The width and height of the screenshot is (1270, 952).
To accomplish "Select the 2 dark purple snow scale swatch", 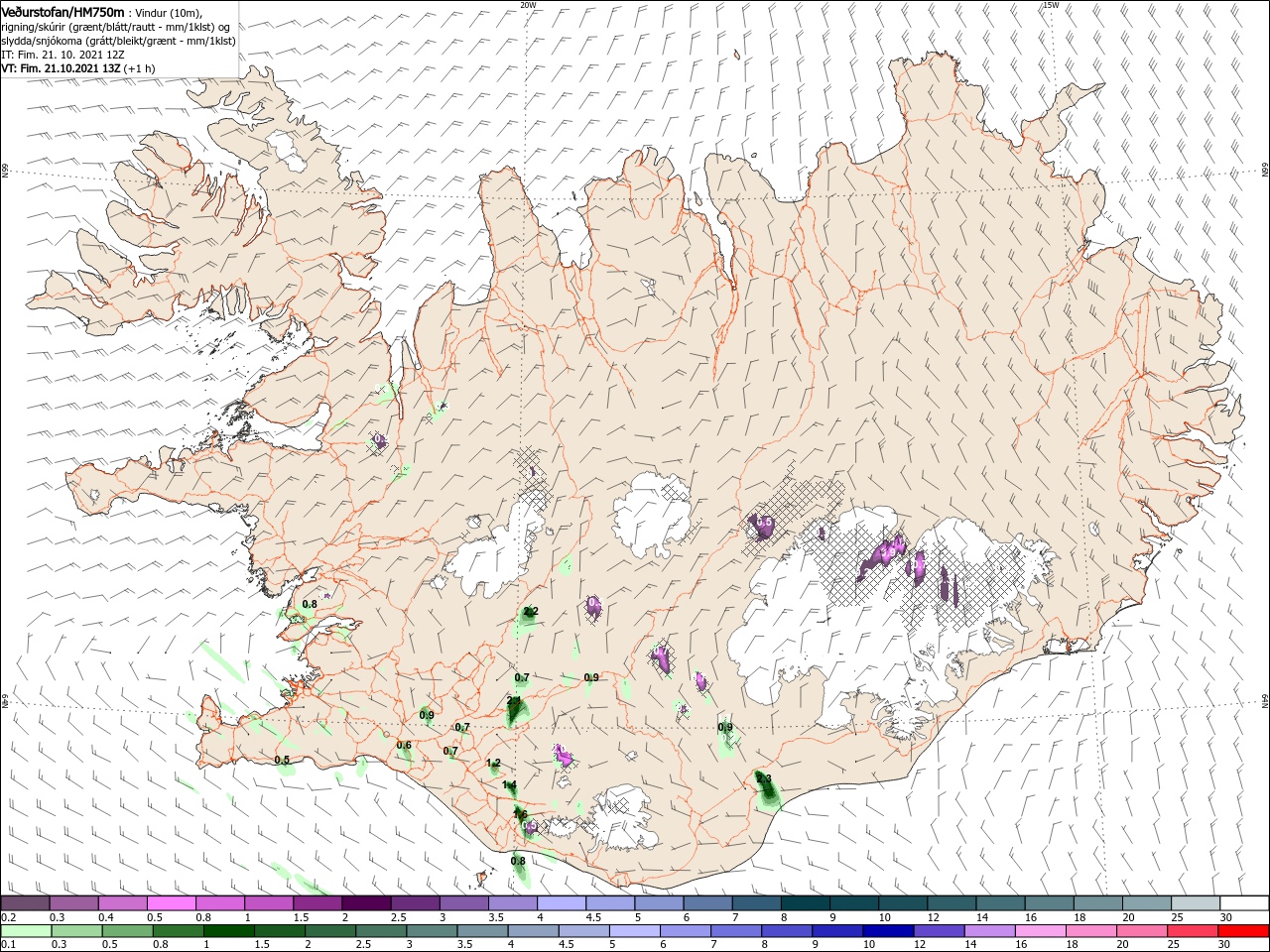I will click(366, 902).
